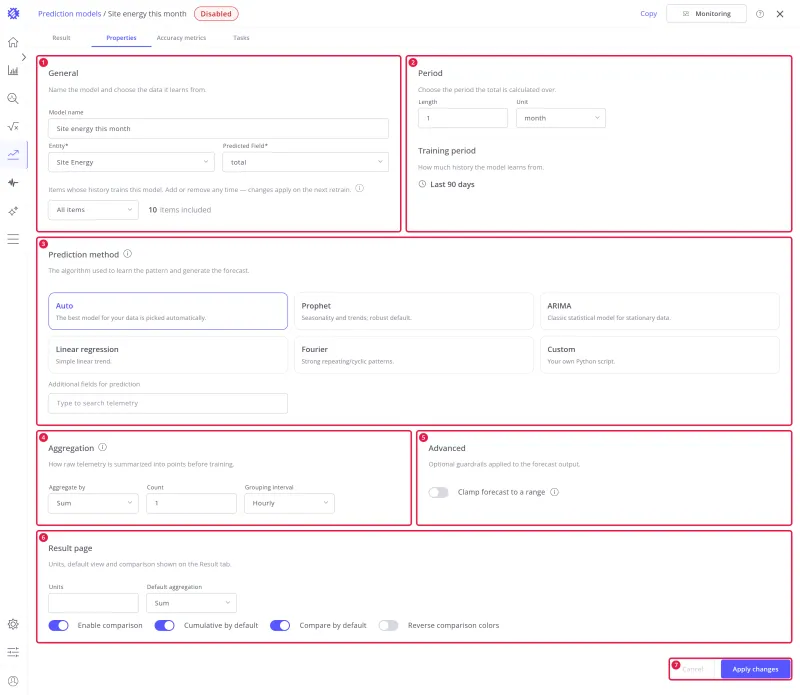This screenshot has height=695, width=800.
Task: Open the Default aggregation dropdown
Action: click(191, 603)
